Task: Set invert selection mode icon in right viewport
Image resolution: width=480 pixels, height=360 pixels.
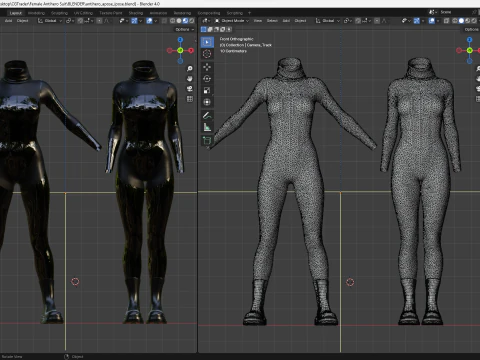Action: [223, 29]
